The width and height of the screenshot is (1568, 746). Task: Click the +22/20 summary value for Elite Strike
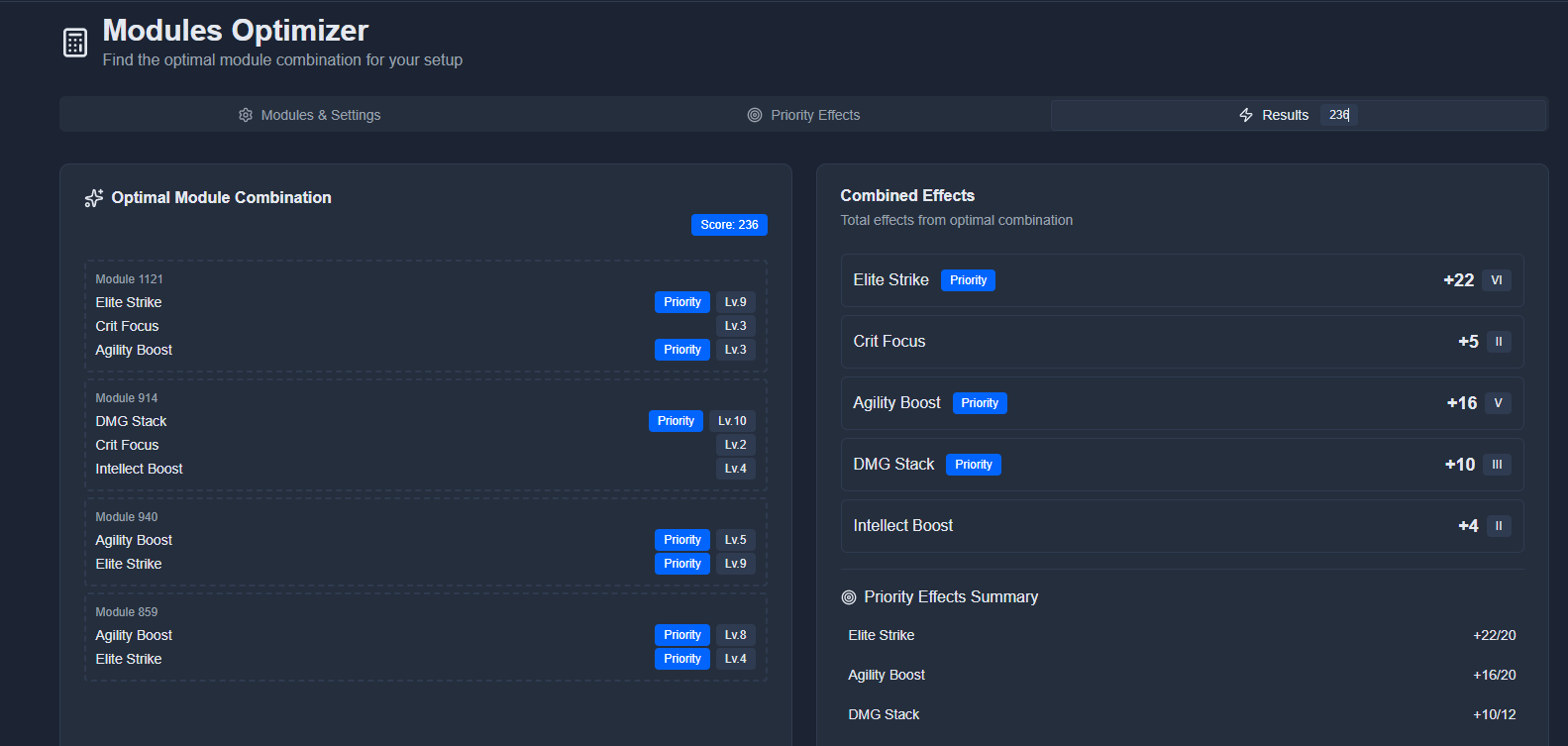1495,635
